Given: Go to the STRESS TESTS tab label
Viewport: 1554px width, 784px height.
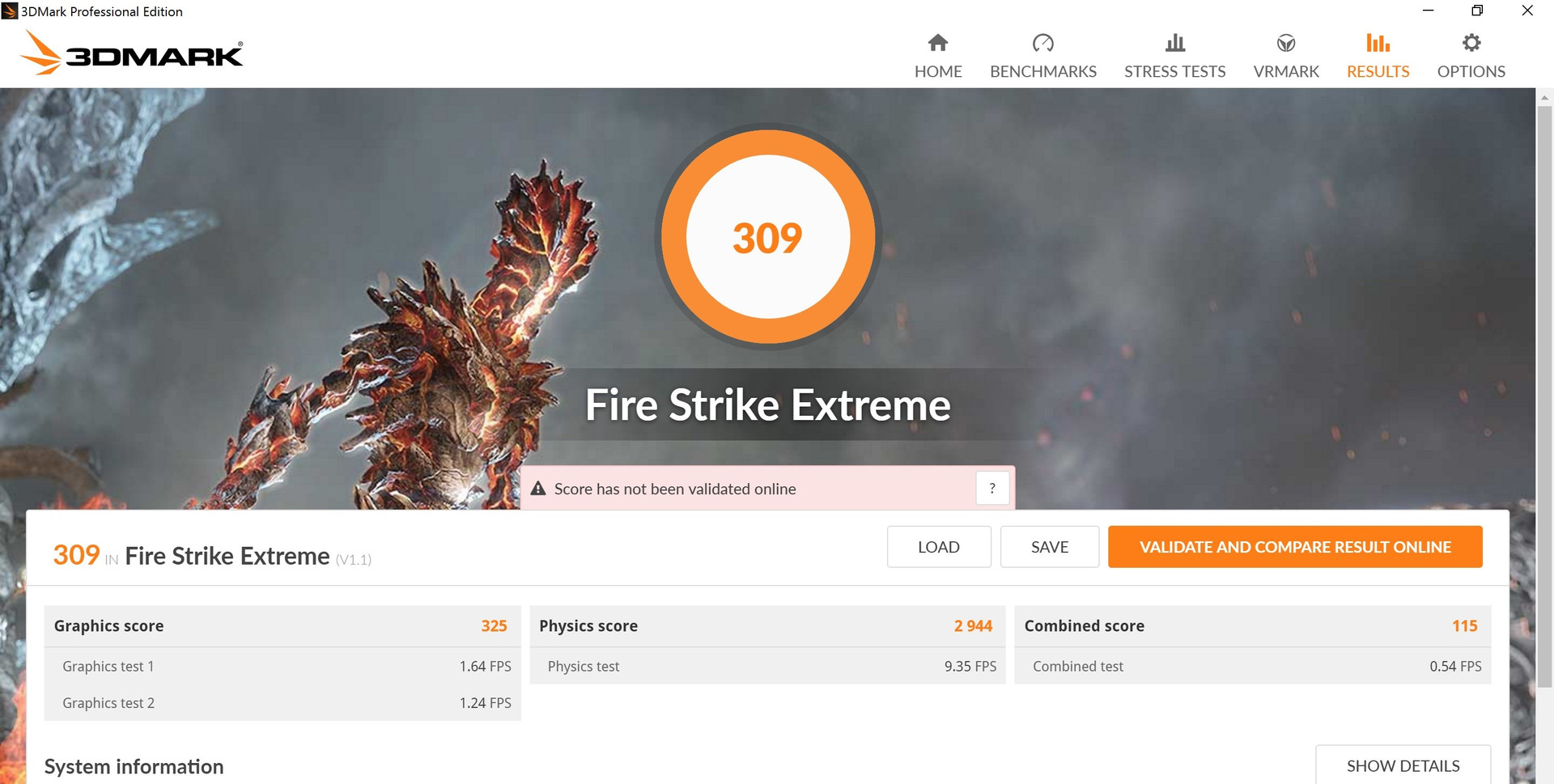Looking at the screenshot, I should (x=1175, y=71).
